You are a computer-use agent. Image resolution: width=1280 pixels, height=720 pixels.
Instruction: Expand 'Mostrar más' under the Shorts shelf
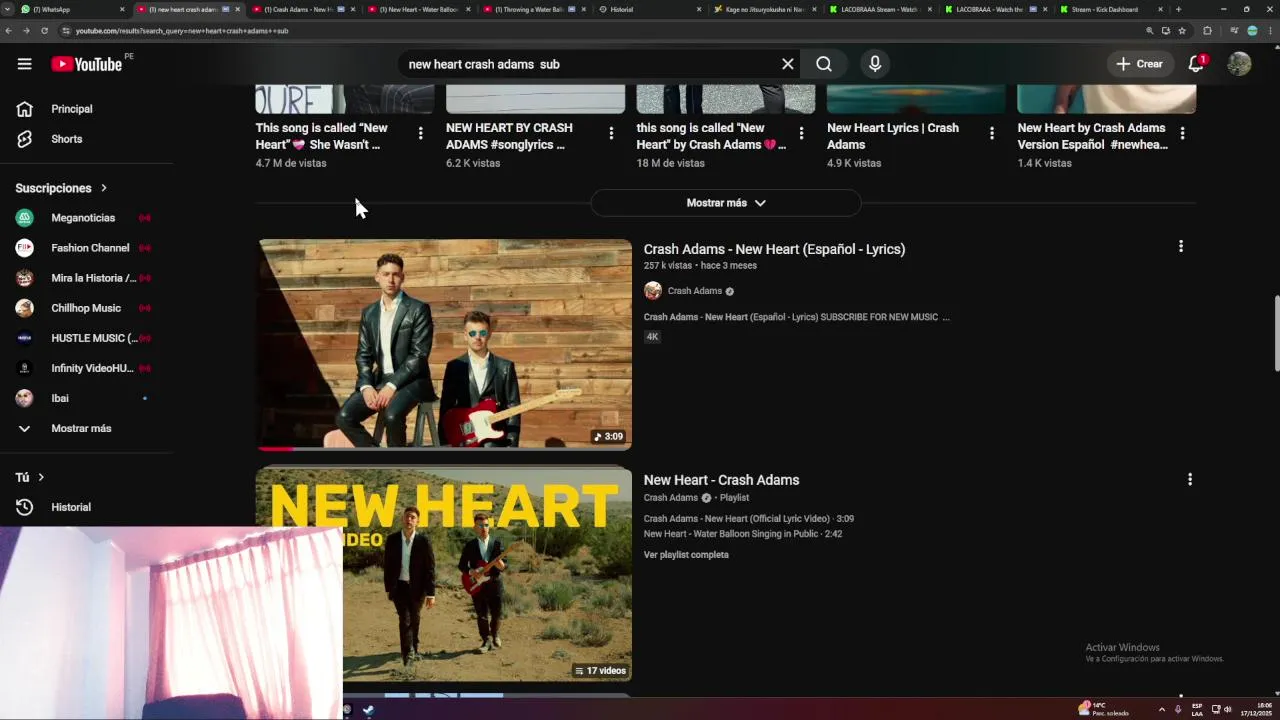pyautogui.click(x=726, y=203)
